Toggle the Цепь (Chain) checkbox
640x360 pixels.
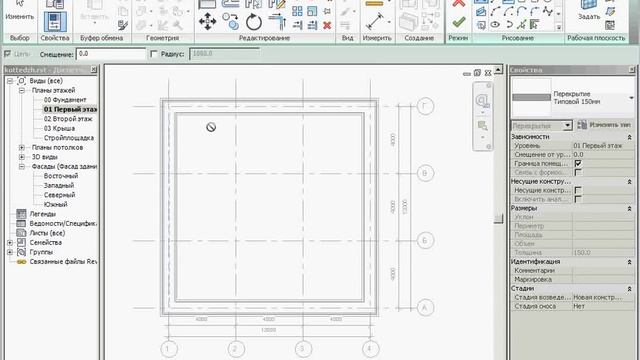pyautogui.click(x=7, y=53)
